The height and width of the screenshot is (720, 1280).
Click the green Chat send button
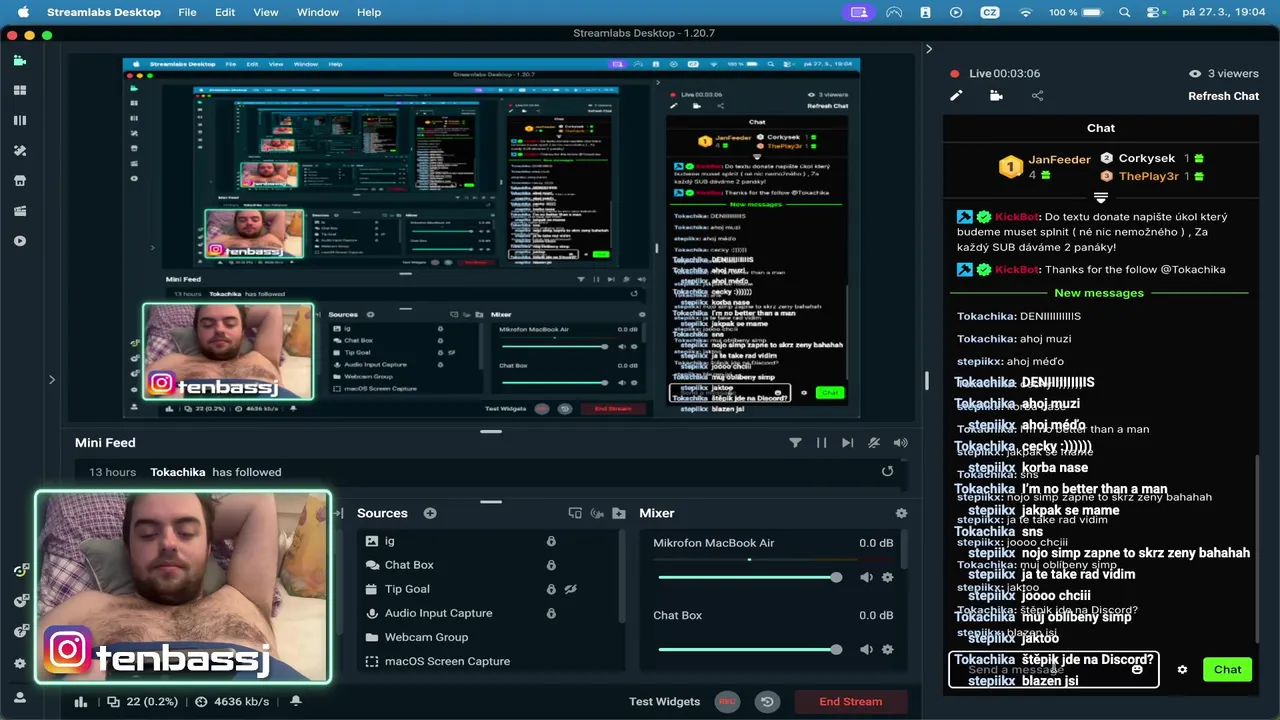[1227, 670]
